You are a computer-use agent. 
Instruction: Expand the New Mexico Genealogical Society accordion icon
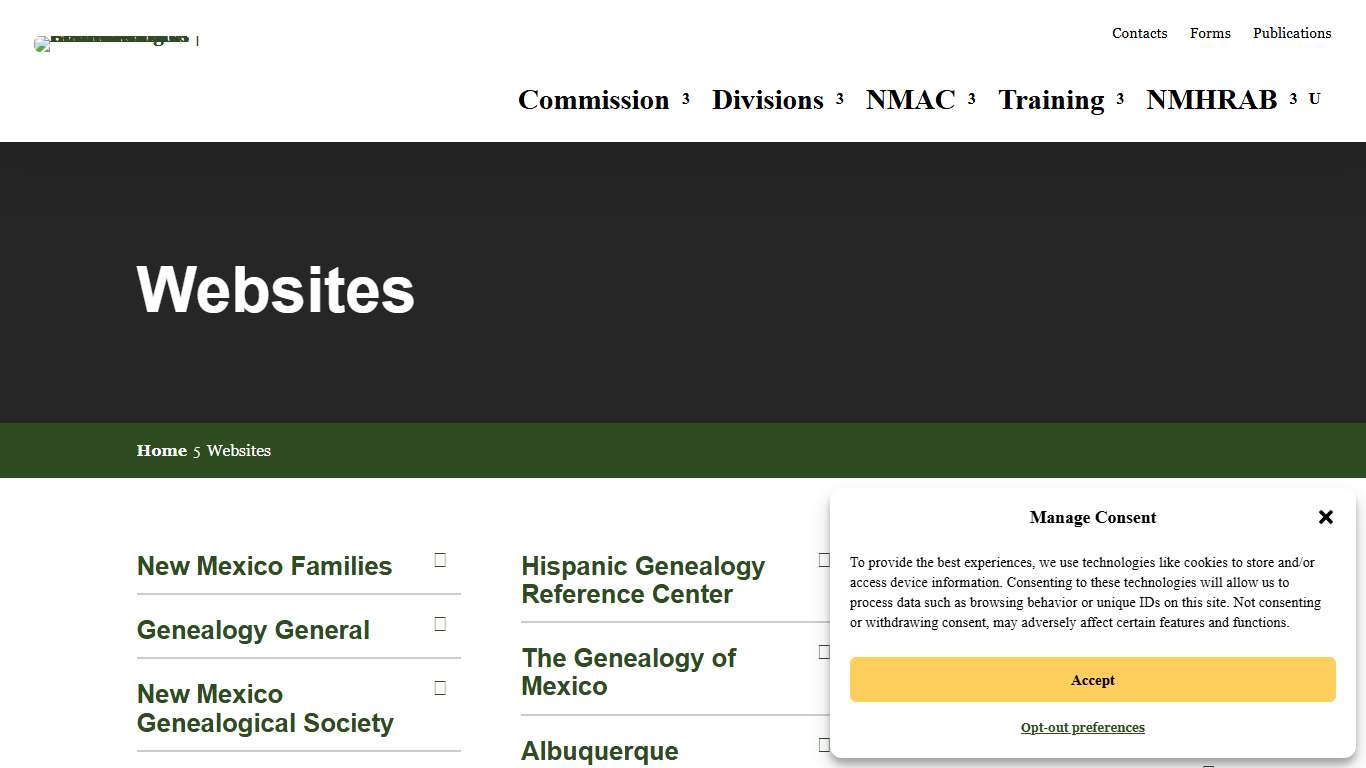439,688
